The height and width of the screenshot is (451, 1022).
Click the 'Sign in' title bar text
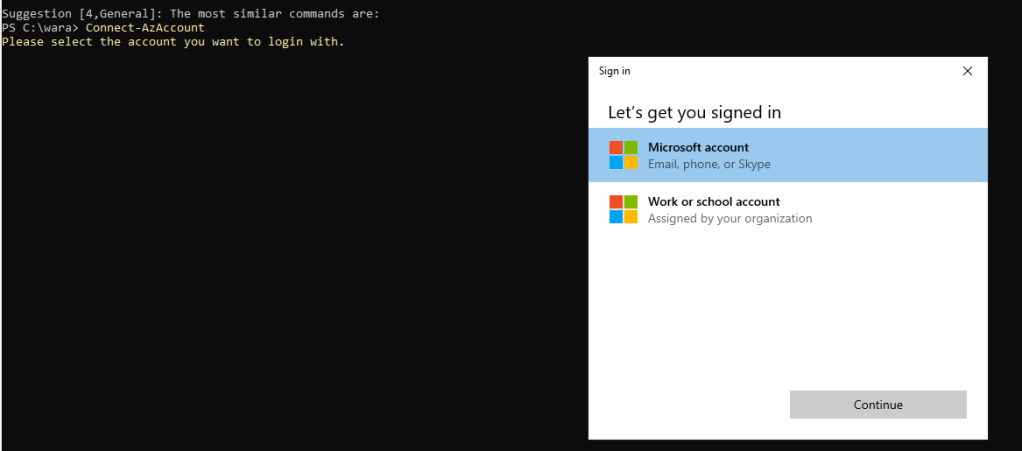click(x=614, y=71)
